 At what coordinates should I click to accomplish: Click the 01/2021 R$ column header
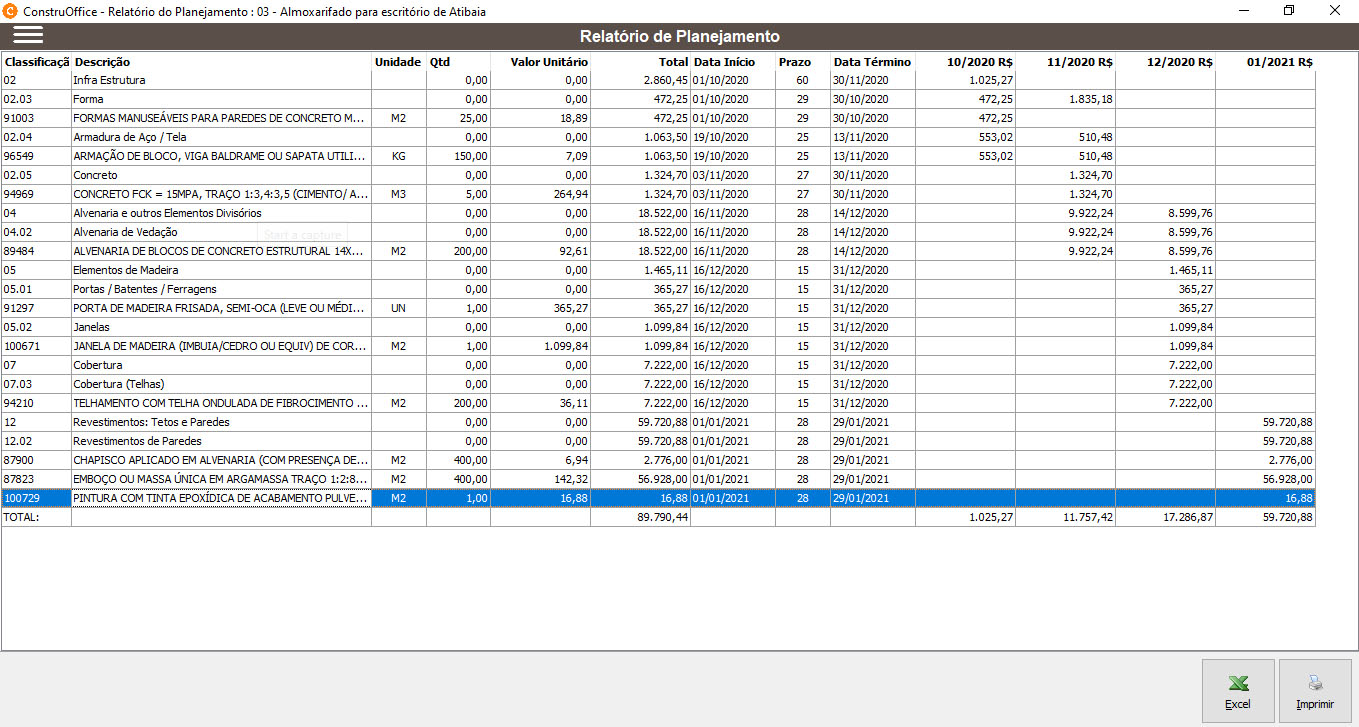tap(1265, 62)
